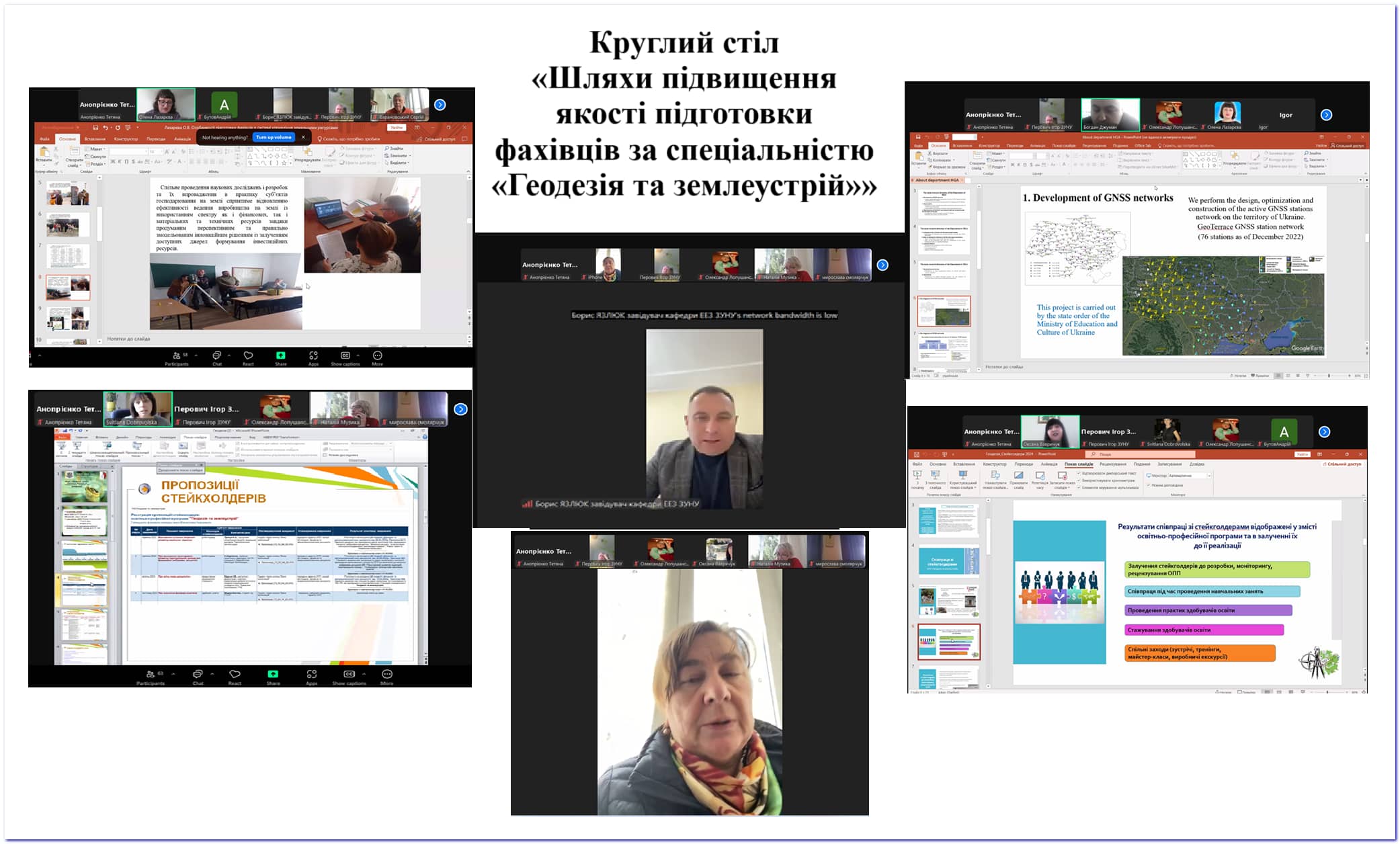Image resolution: width=1400 pixels, height=844 pixels.
Task: Open the 'Монітор' Автоматично dropdown
Action: (1209, 476)
